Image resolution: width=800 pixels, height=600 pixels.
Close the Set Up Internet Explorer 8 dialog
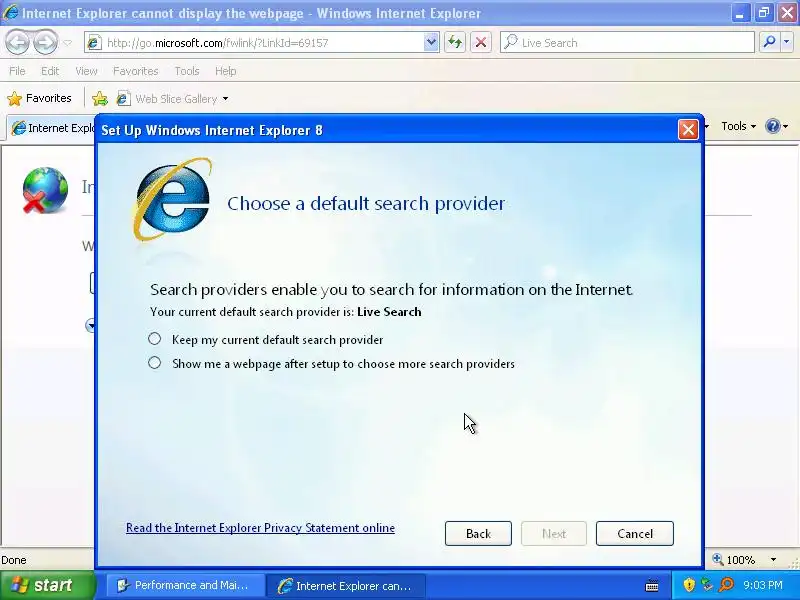click(688, 130)
